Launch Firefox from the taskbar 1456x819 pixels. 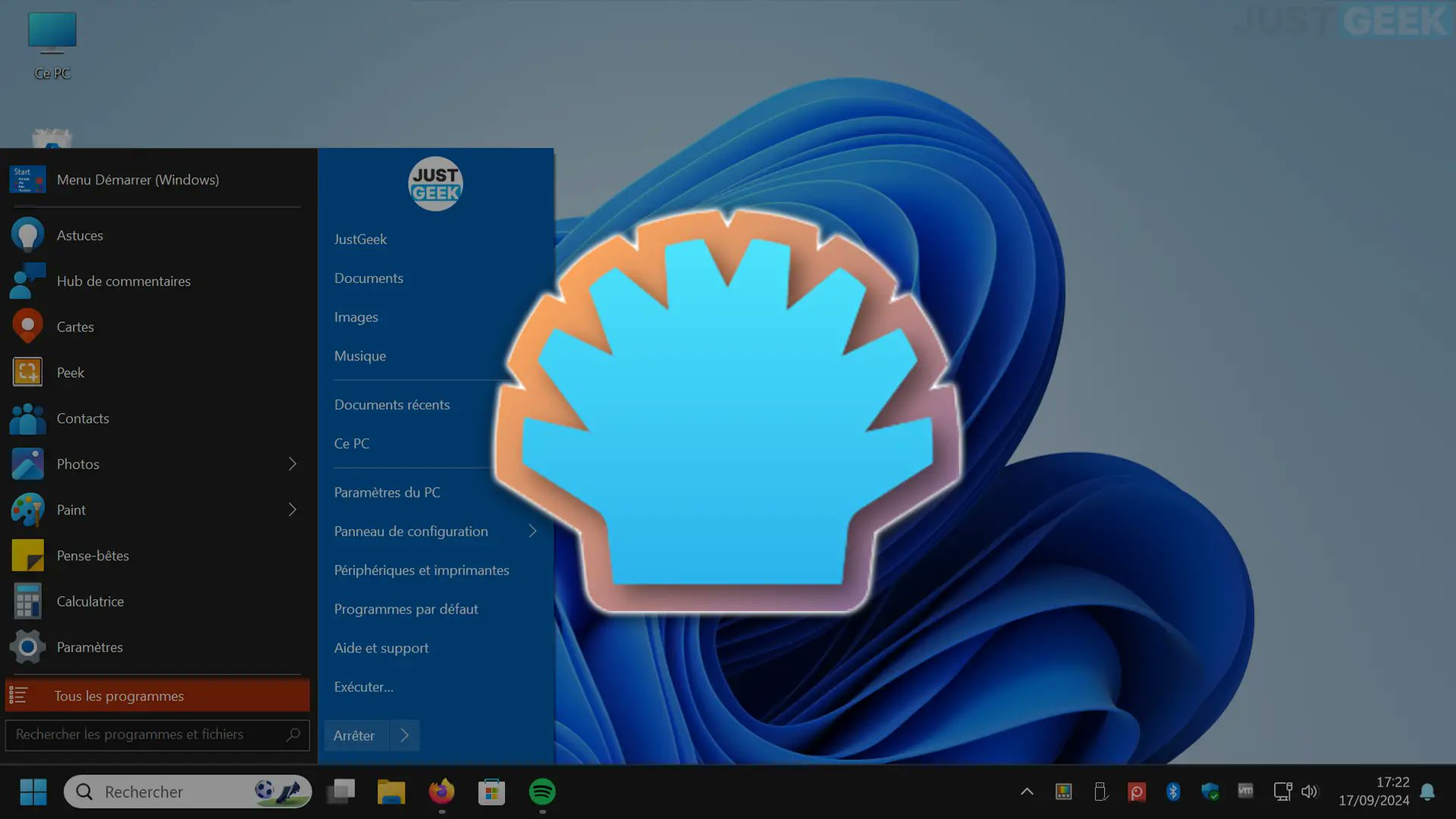pos(441,791)
